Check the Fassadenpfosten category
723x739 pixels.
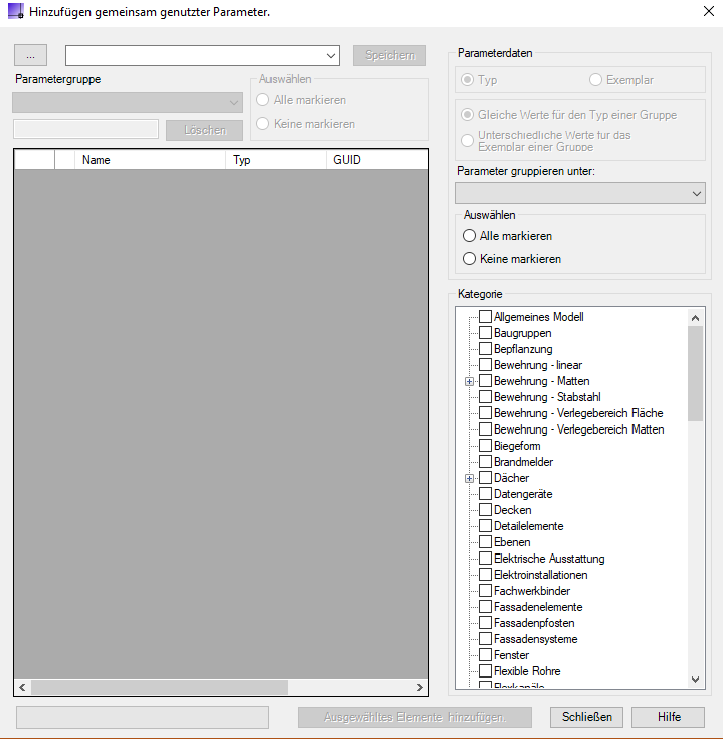point(485,623)
